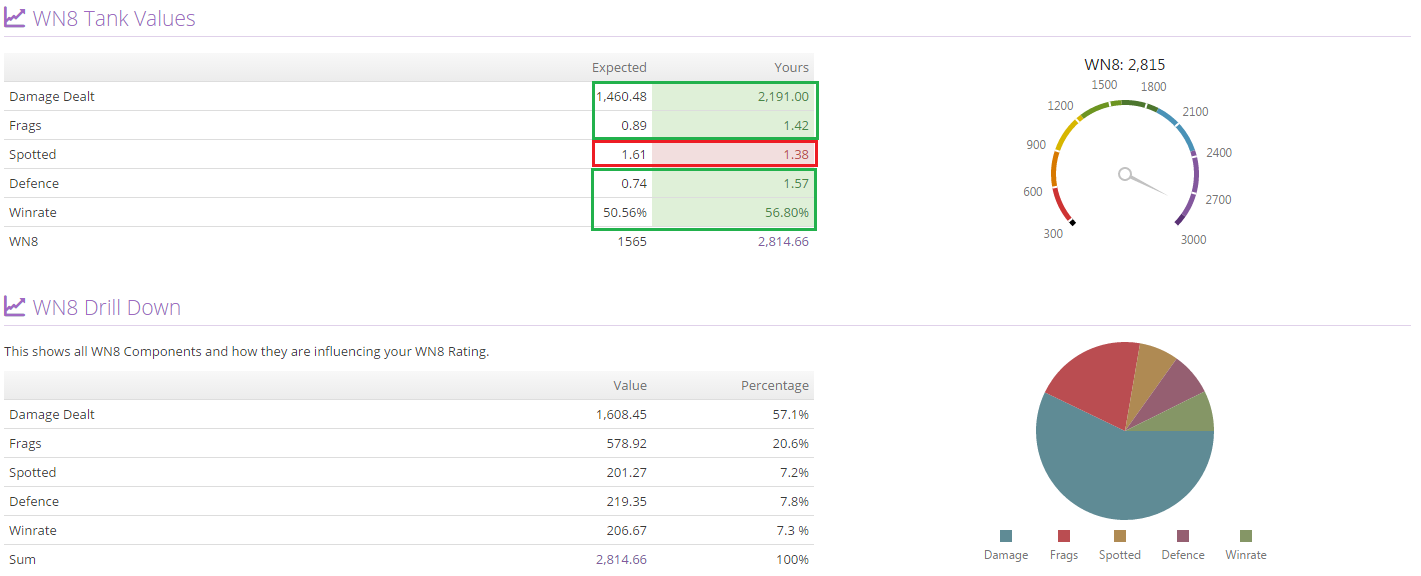The width and height of the screenshot is (1421, 576).
Task: Click the Winrate 56.80% cell
Action: (x=733, y=212)
